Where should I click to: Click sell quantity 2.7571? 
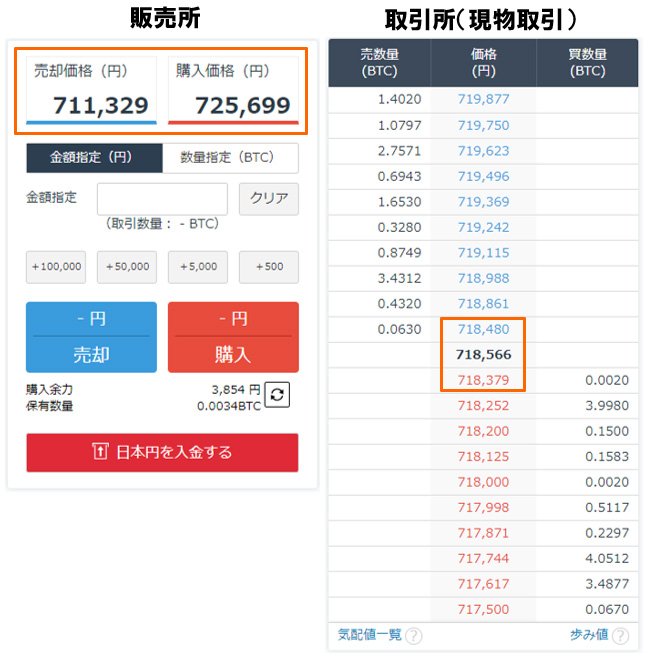point(399,151)
